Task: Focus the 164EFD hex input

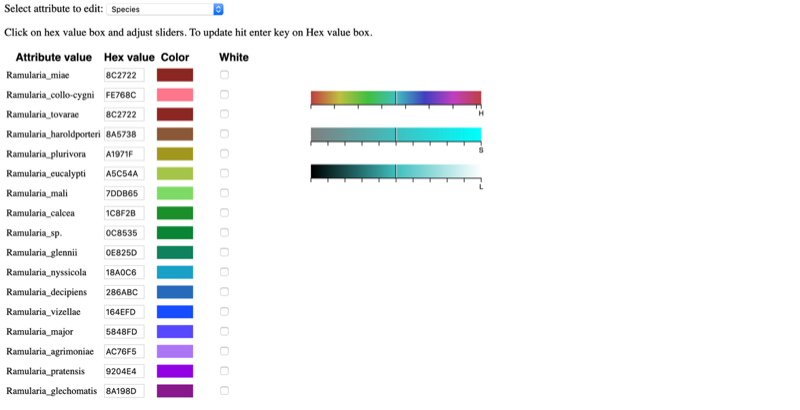Action: pos(124,312)
